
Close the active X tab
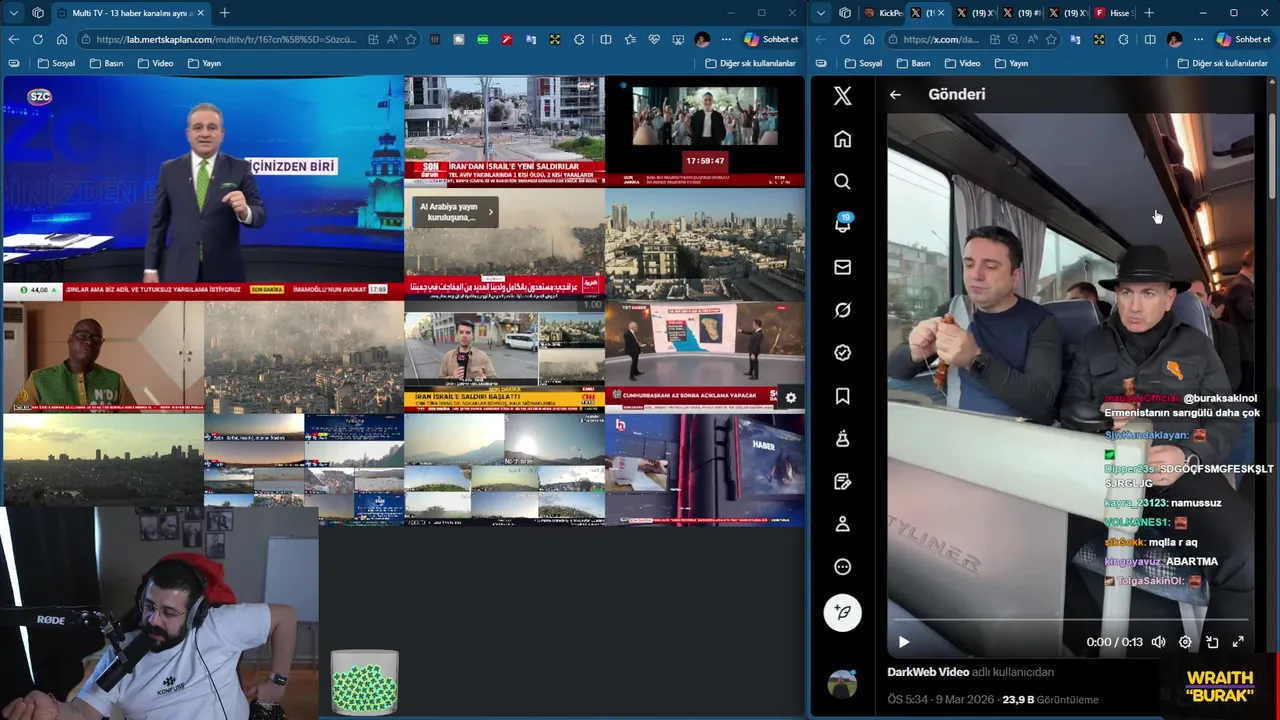pyautogui.click(x=940, y=13)
